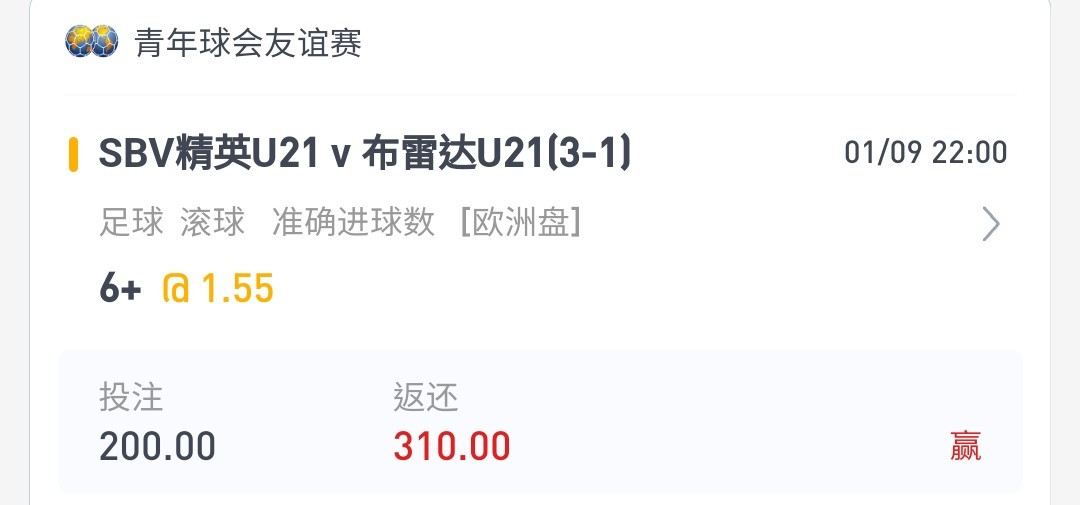Click the yellow bar beside match title
1080x505 pixels.
[73, 154]
